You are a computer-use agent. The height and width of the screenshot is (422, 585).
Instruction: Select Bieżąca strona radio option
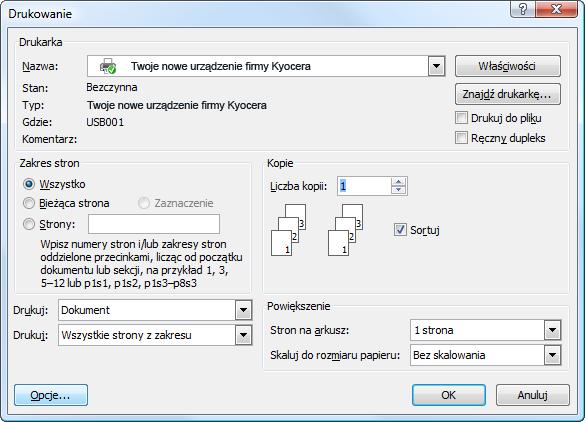[29, 203]
